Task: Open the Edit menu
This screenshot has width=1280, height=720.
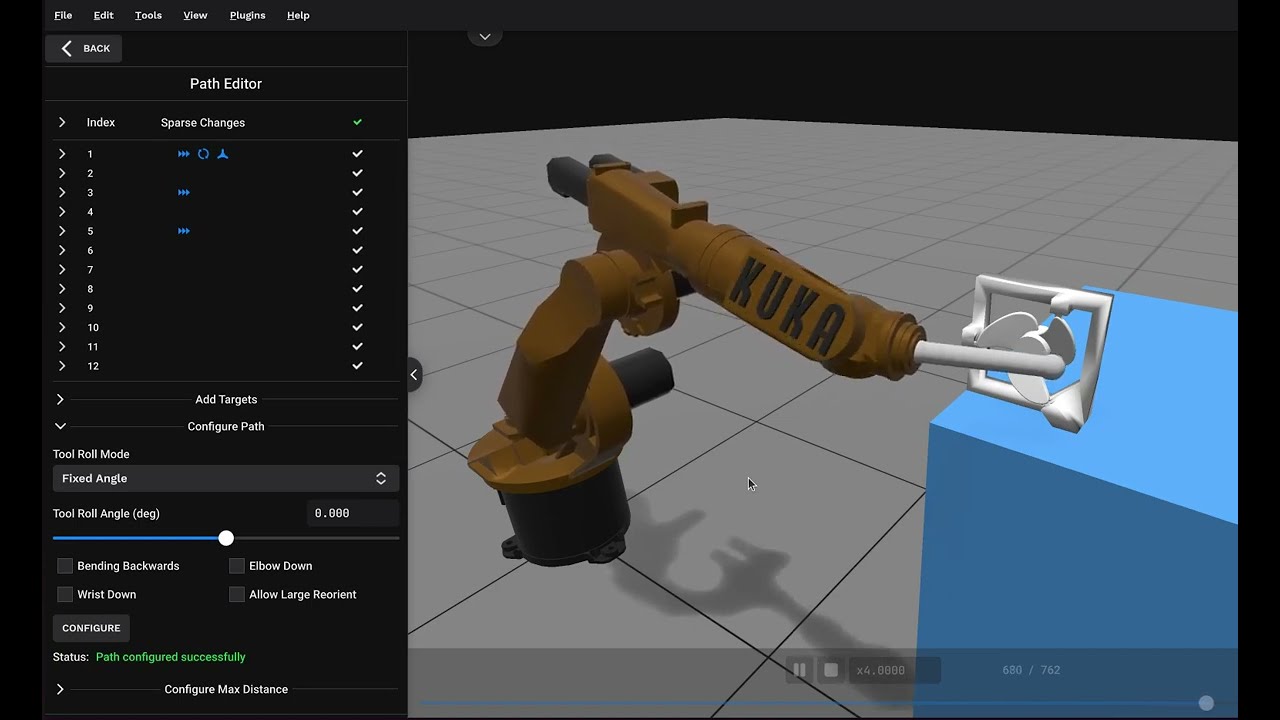Action: click(x=103, y=15)
